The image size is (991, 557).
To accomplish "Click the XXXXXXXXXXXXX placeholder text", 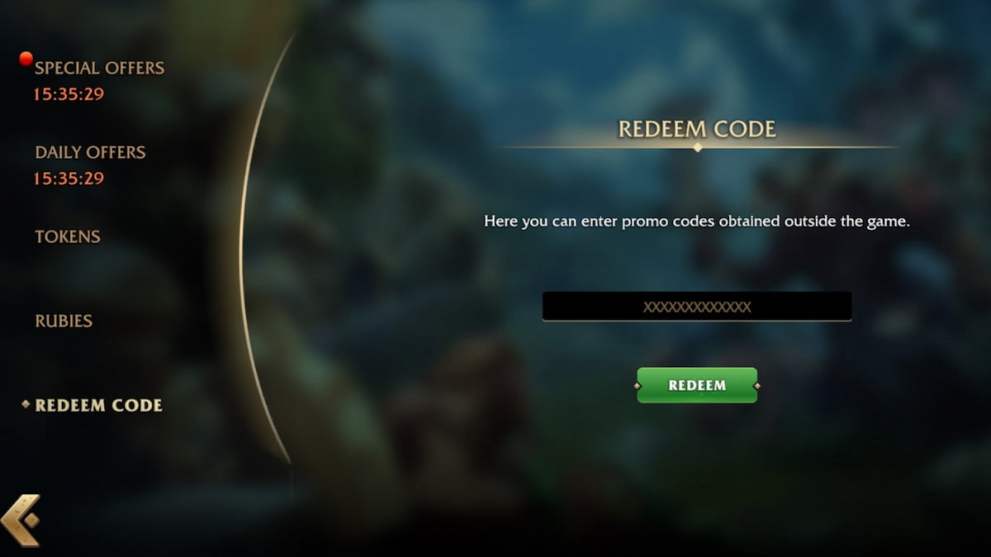I will [x=697, y=307].
